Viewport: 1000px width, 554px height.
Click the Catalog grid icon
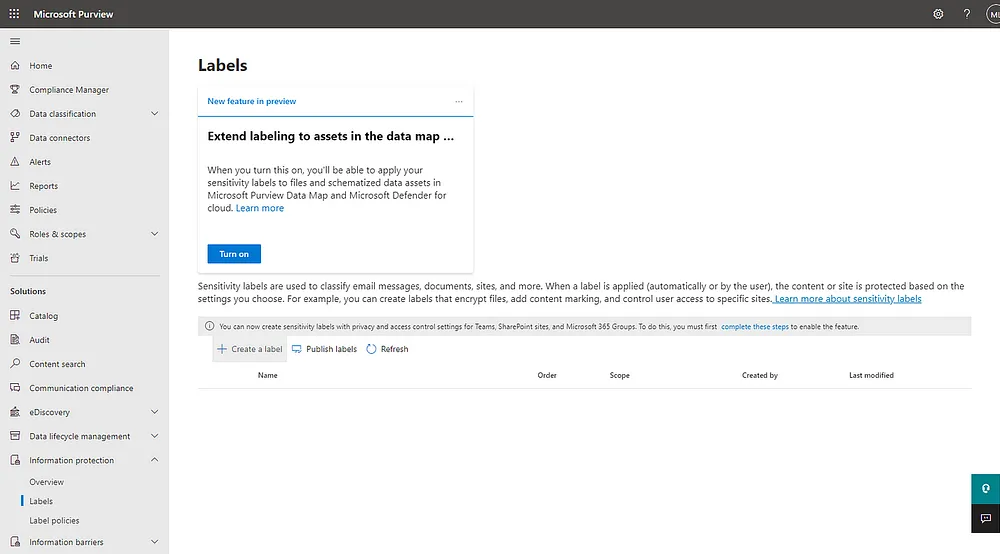(x=15, y=315)
